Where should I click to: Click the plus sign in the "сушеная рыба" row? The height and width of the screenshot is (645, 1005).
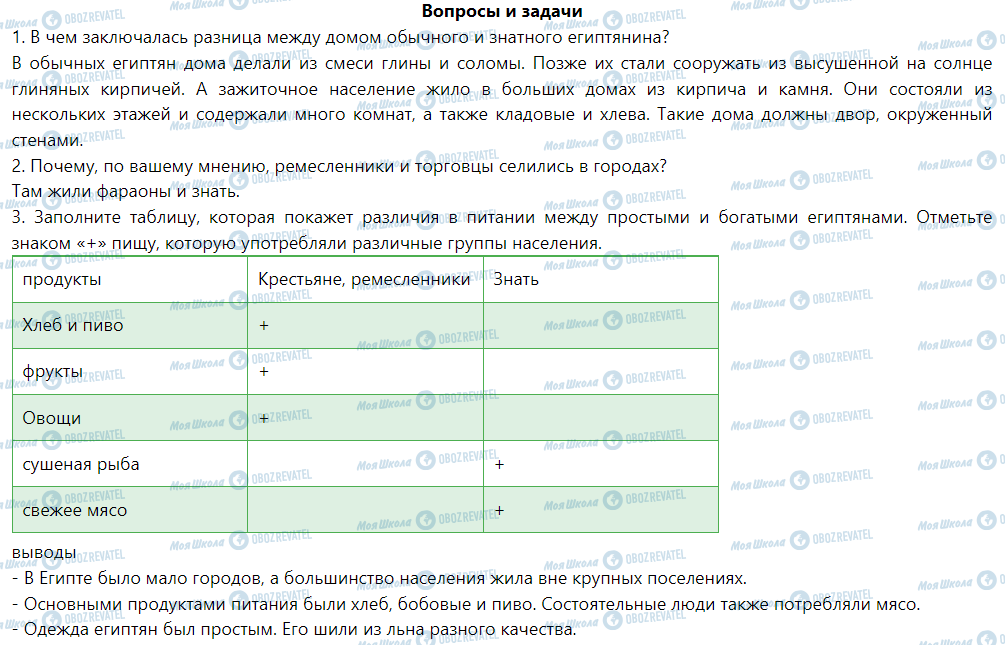498,465
